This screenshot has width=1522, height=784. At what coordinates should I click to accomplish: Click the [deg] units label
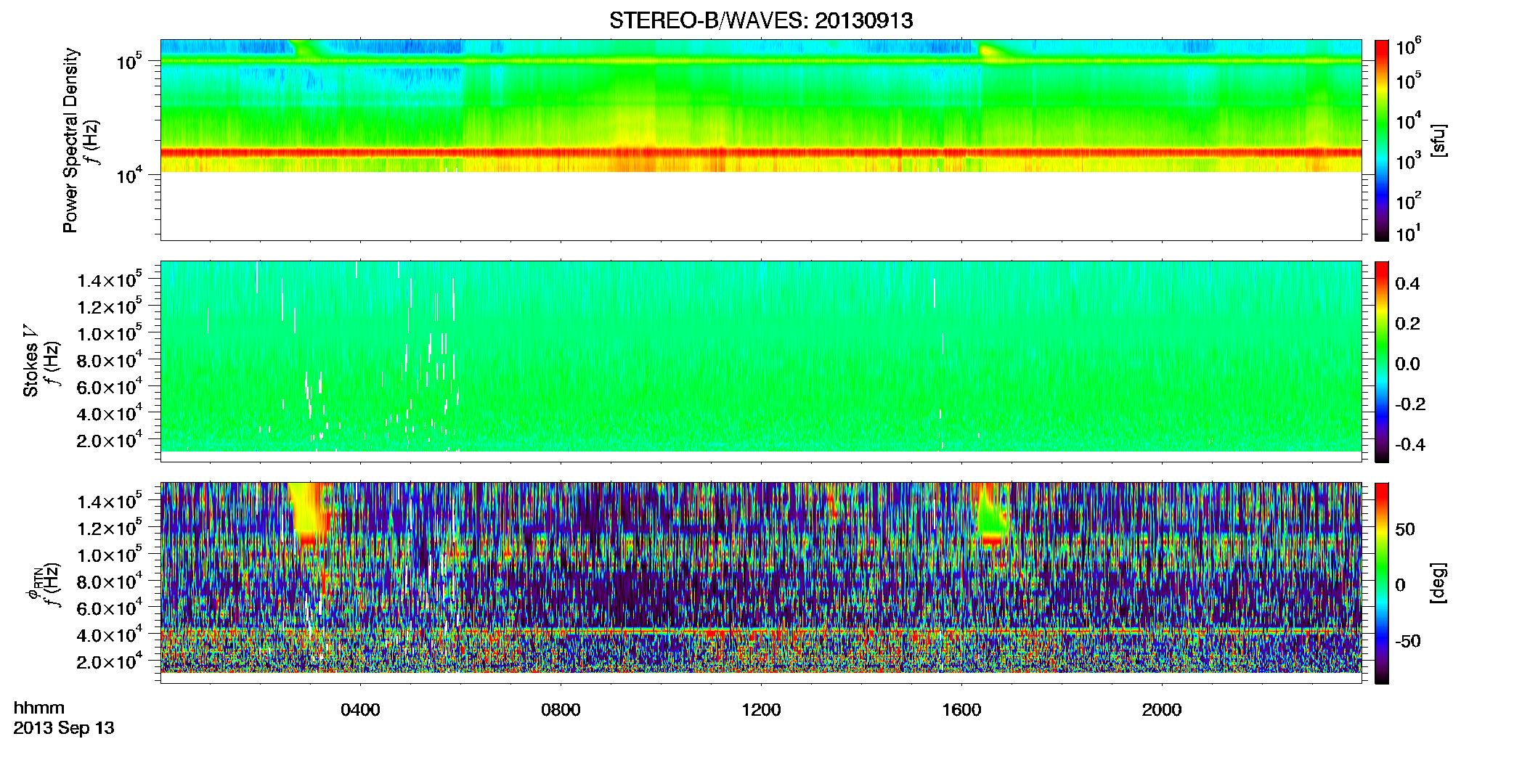point(1438,583)
